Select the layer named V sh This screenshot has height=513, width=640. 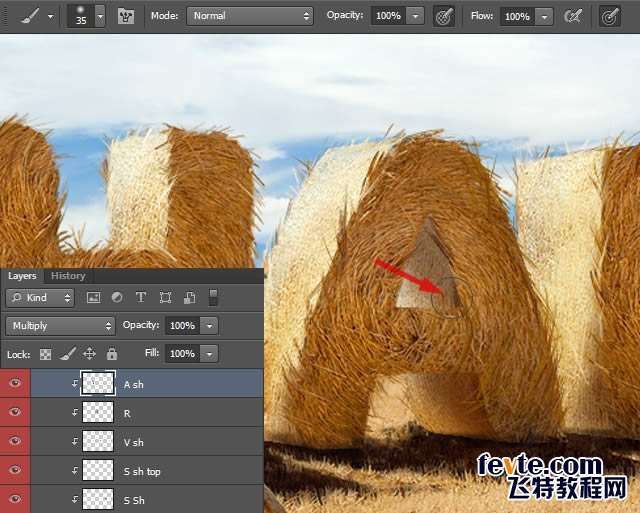133,442
